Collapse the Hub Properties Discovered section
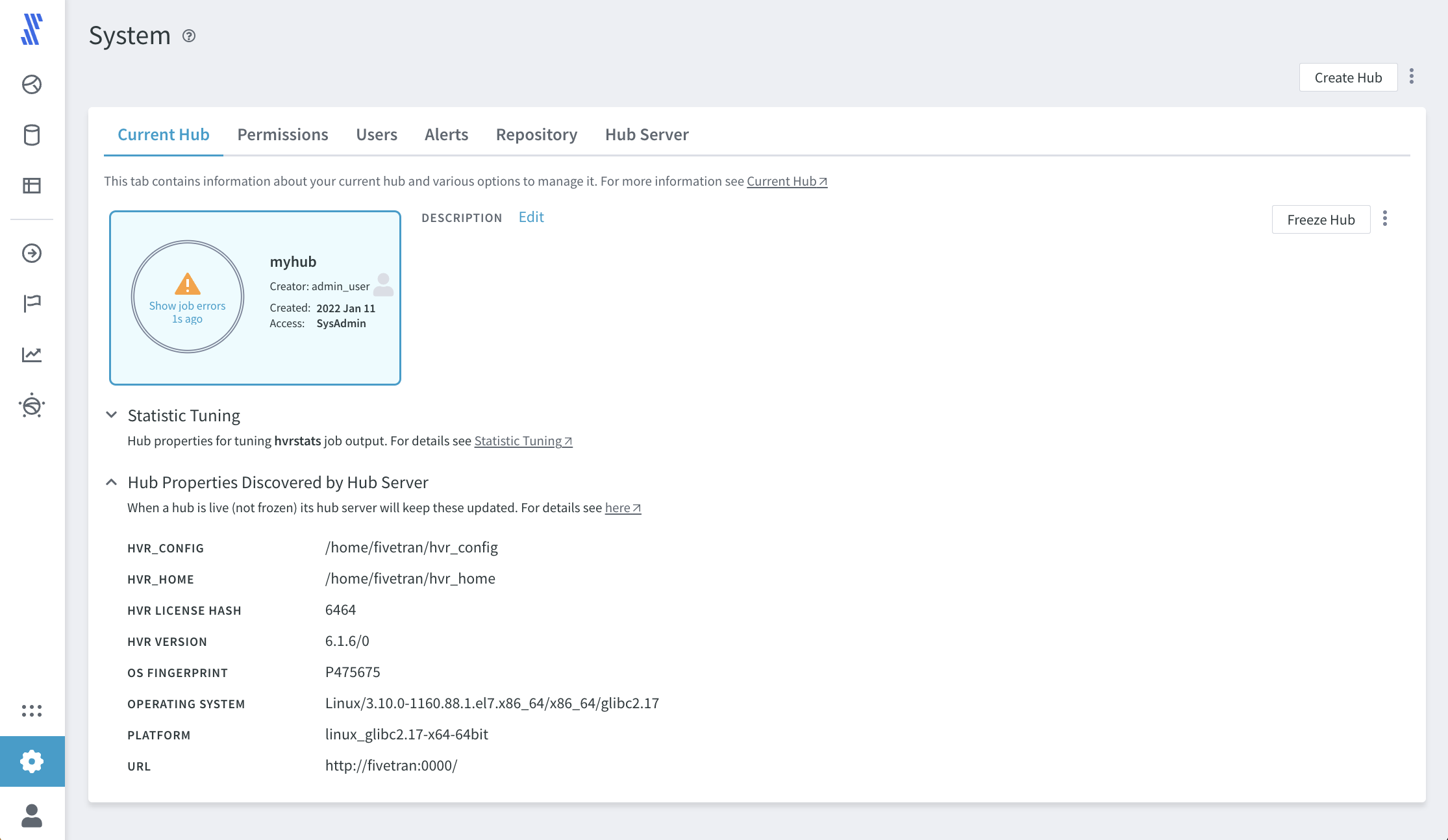The width and height of the screenshot is (1448, 840). (x=110, y=482)
